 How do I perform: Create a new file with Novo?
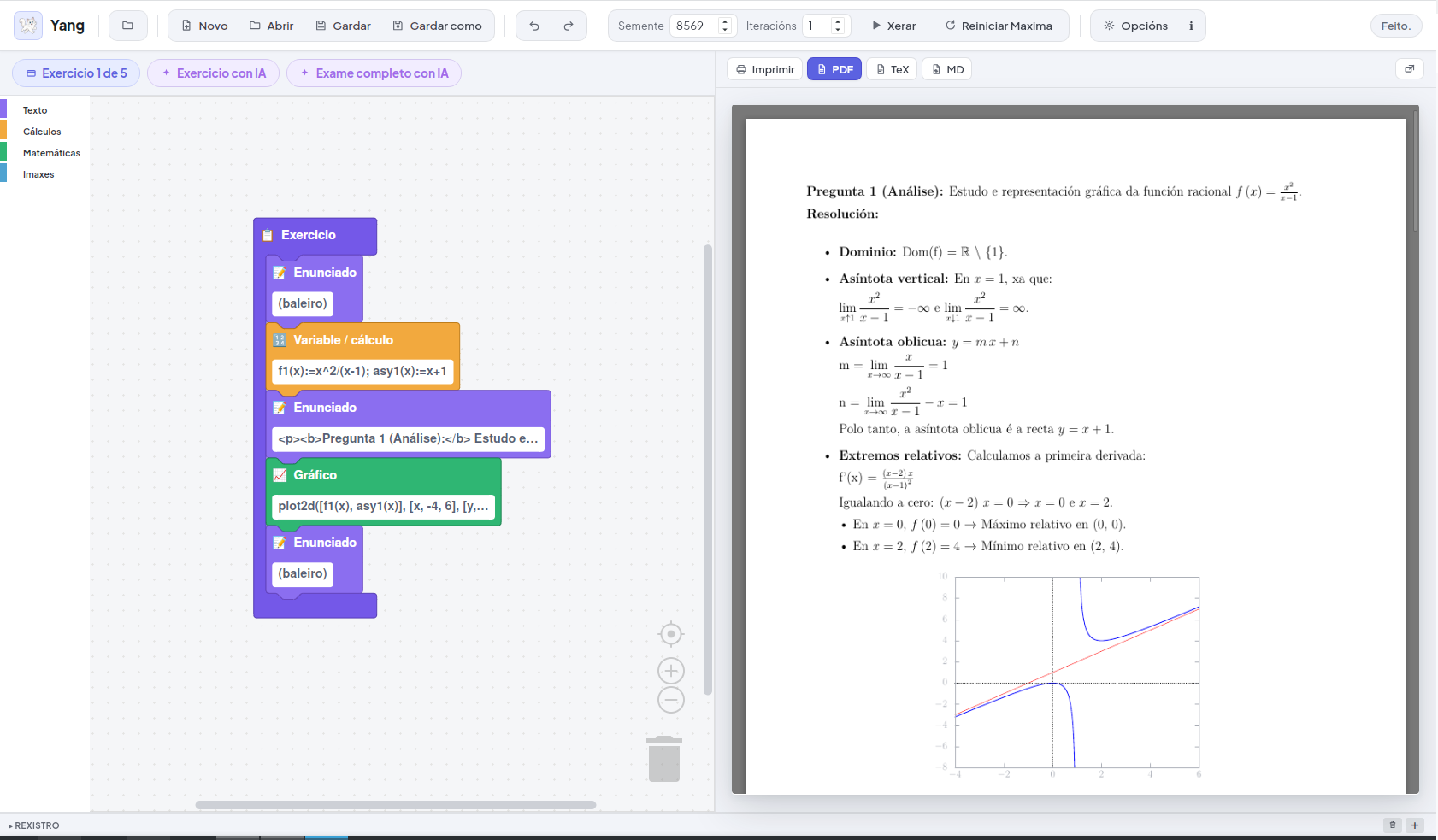(204, 26)
